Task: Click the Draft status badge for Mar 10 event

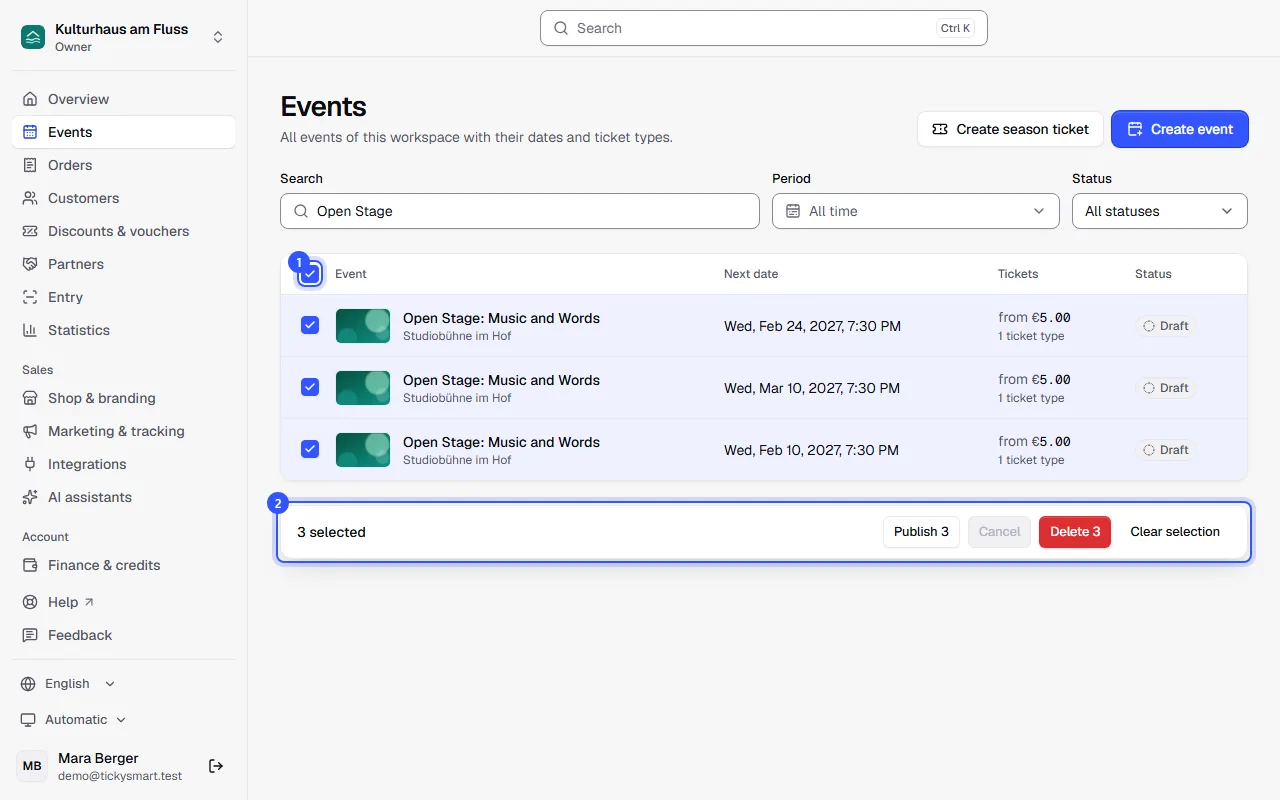Action: tap(1166, 388)
